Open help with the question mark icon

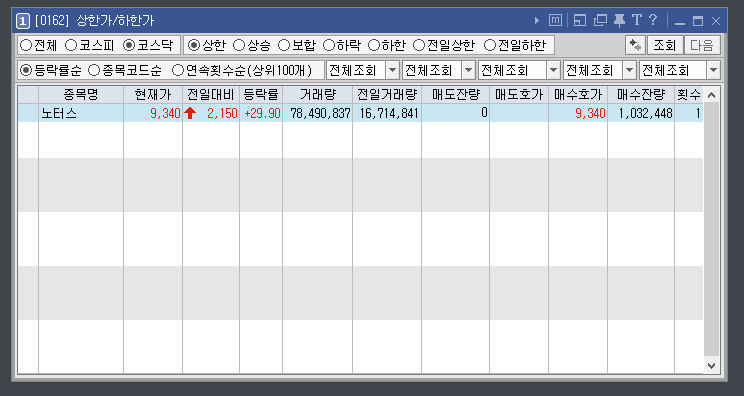pyautogui.click(x=653, y=20)
